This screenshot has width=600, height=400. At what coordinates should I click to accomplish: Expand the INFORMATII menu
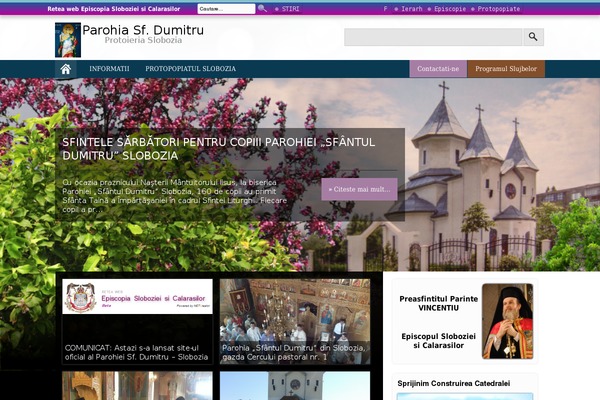coord(109,69)
